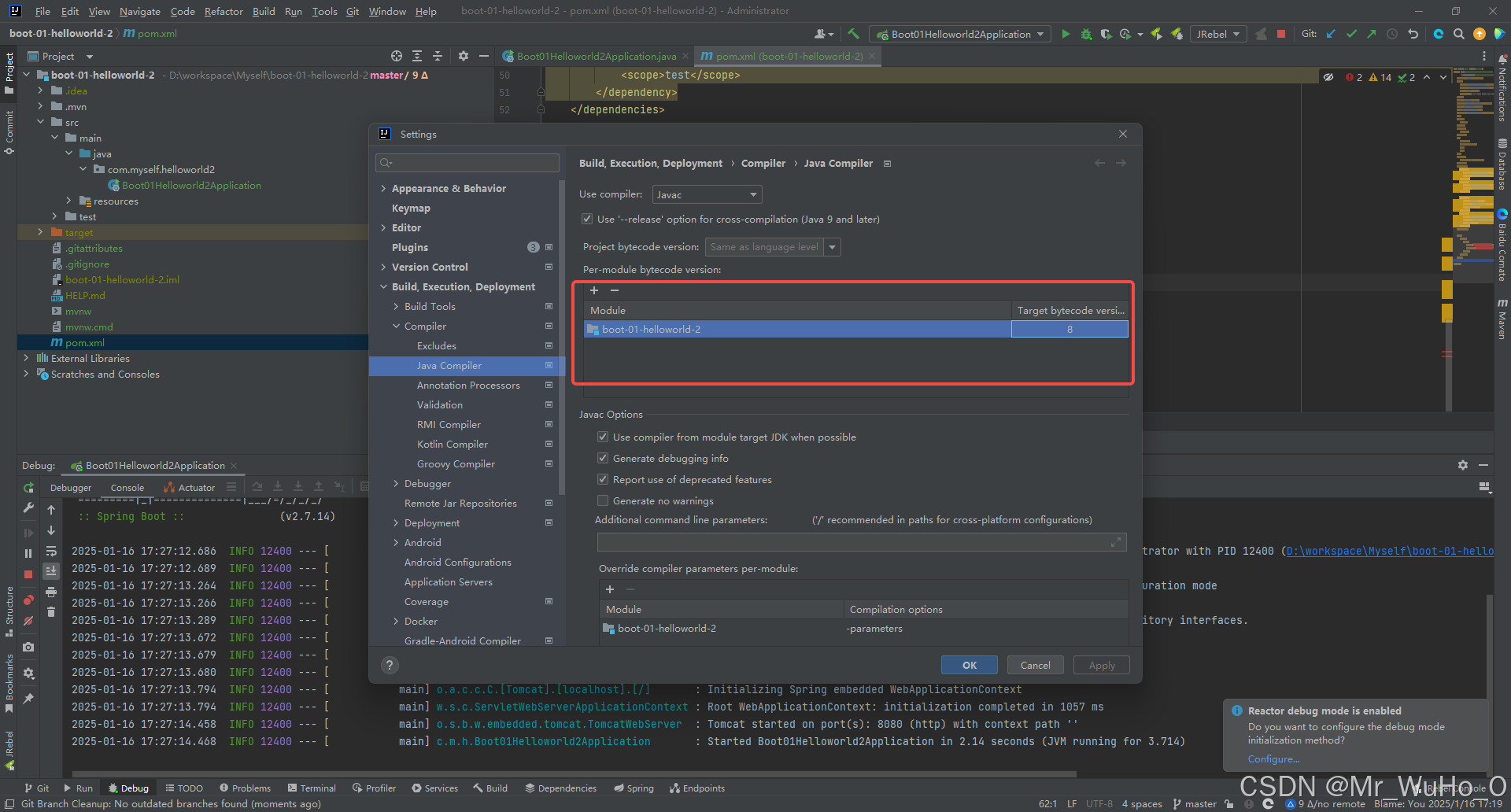1511x812 pixels.
Task: Open run configuration Boot01Helloworld2Application dropdown
Action: (960, 34)
